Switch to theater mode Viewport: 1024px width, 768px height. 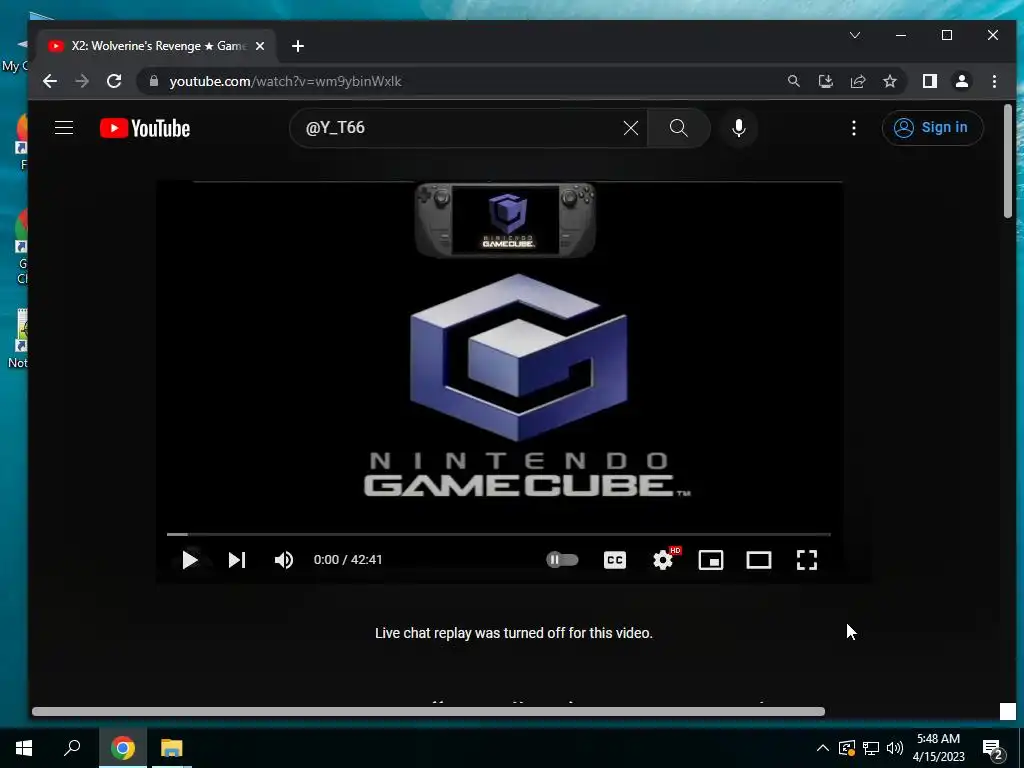(759, 560)
